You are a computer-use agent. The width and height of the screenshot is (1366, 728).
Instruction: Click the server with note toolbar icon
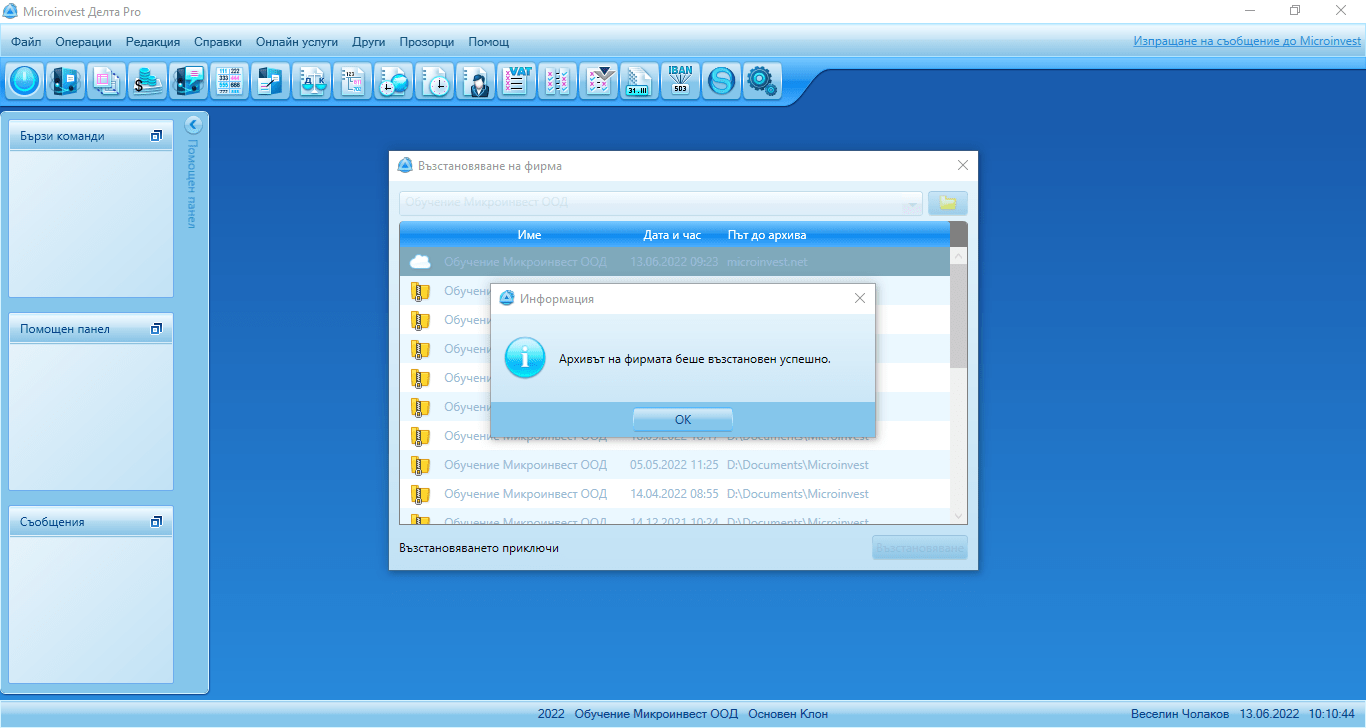coord(68,81)
